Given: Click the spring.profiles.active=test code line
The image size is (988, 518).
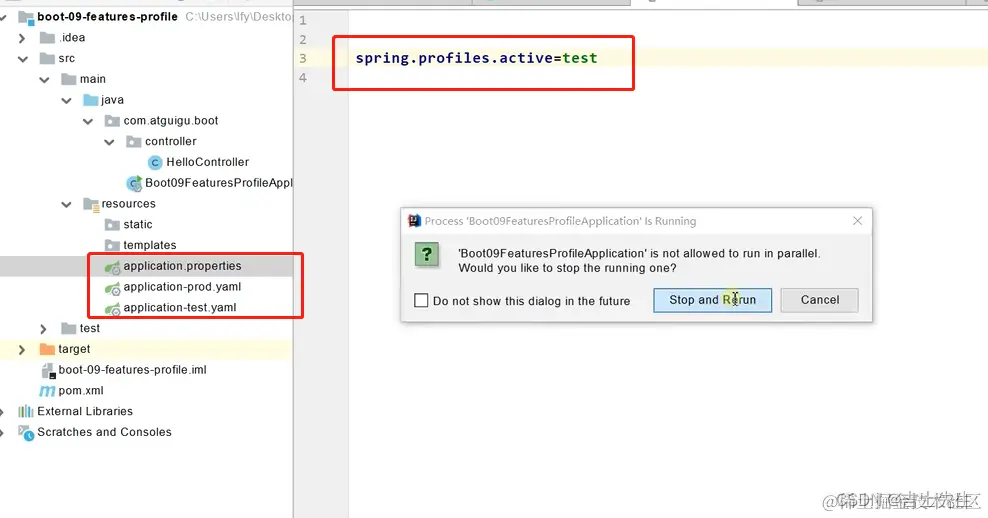Looking at the screenshot, I should (476, 59).
